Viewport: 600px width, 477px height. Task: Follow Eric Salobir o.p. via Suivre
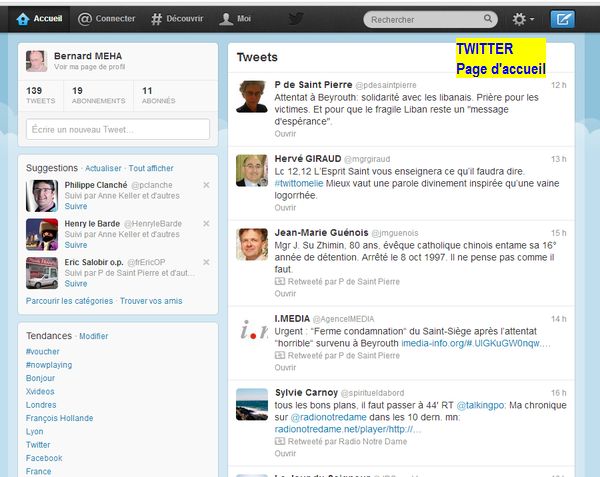click(x=76, y=283)
